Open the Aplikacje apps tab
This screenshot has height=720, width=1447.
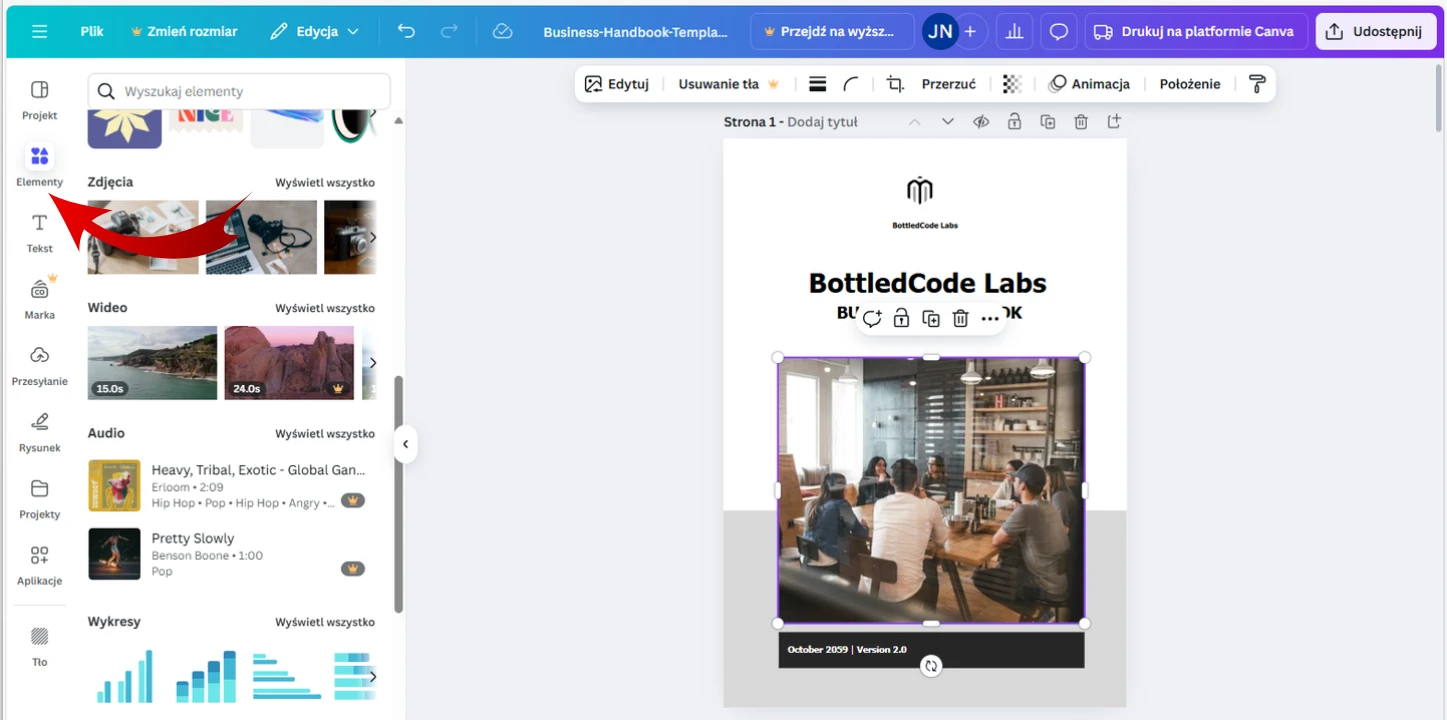point(40,565)
